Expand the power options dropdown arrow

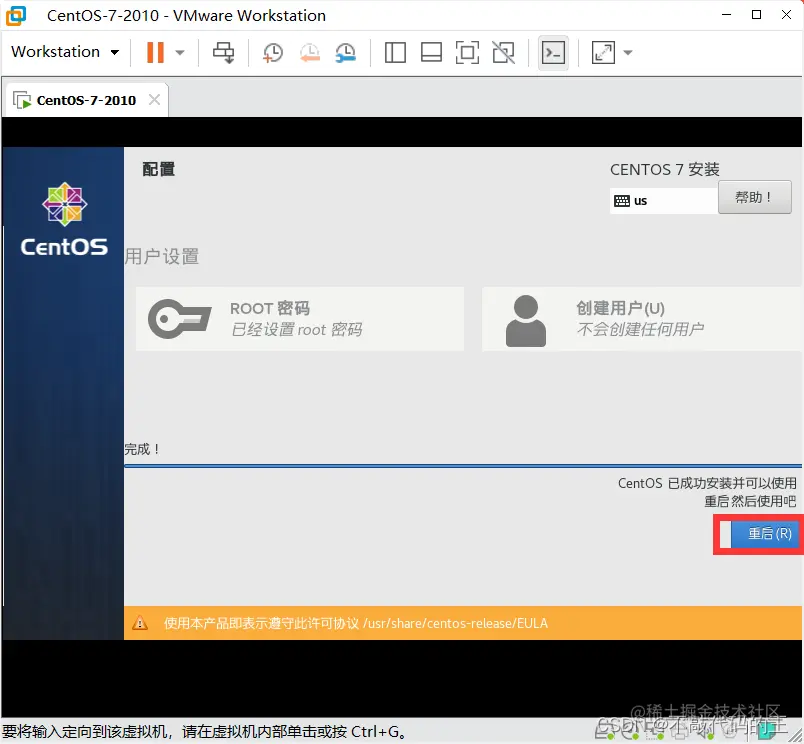point(179,52)
